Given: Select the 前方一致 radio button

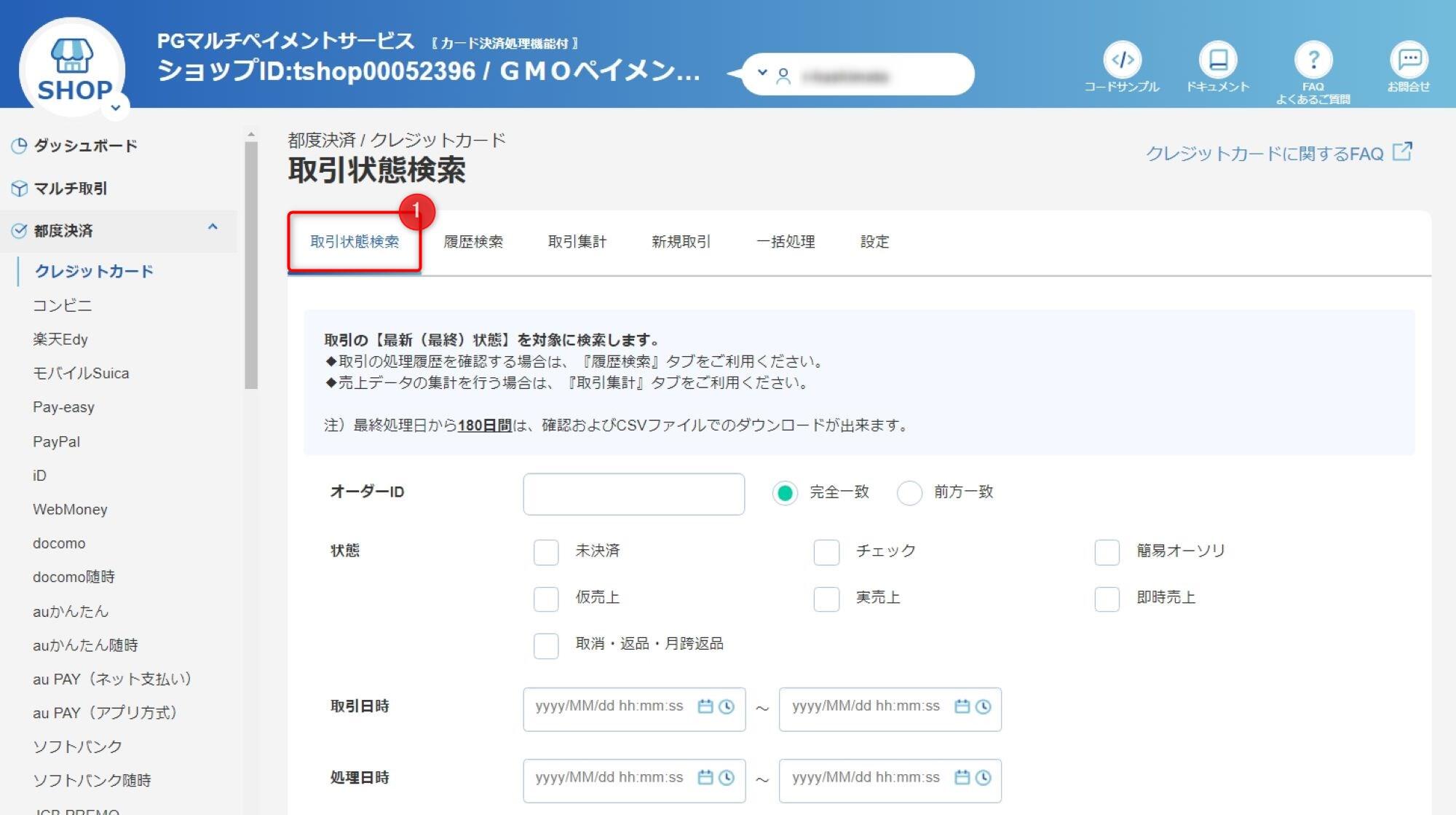Looking at the screenshot, I should coord(909,493).
